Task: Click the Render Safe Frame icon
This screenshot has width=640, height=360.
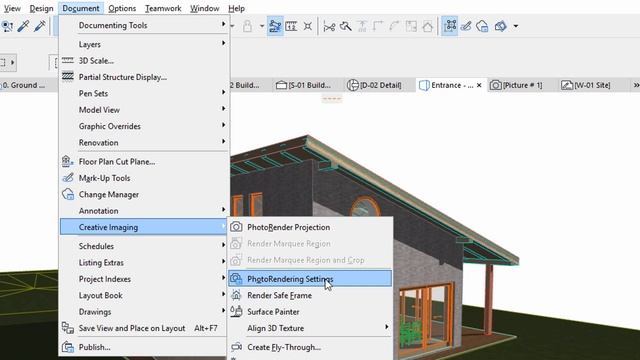Action: pyautogui.click(x=236, y=295)
